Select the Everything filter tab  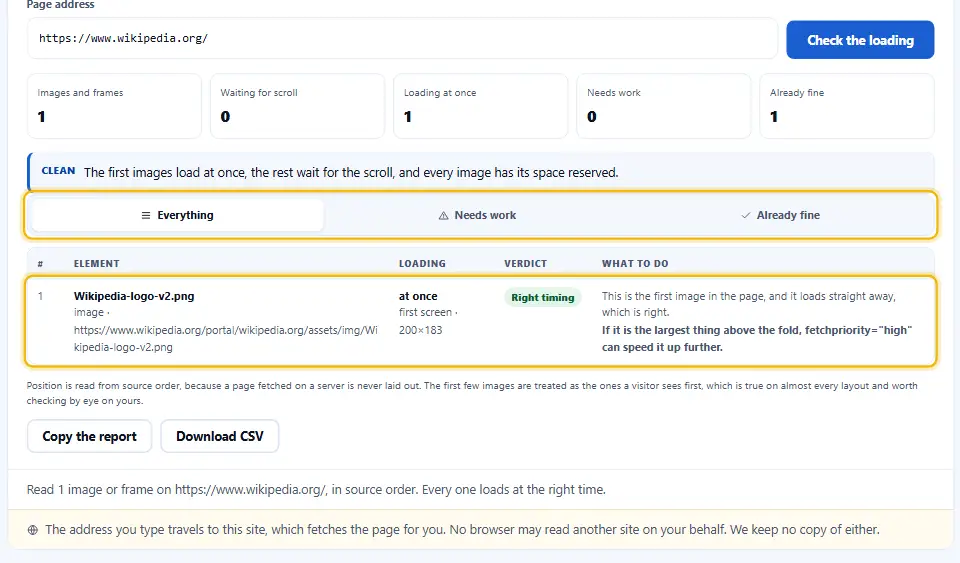178,215
